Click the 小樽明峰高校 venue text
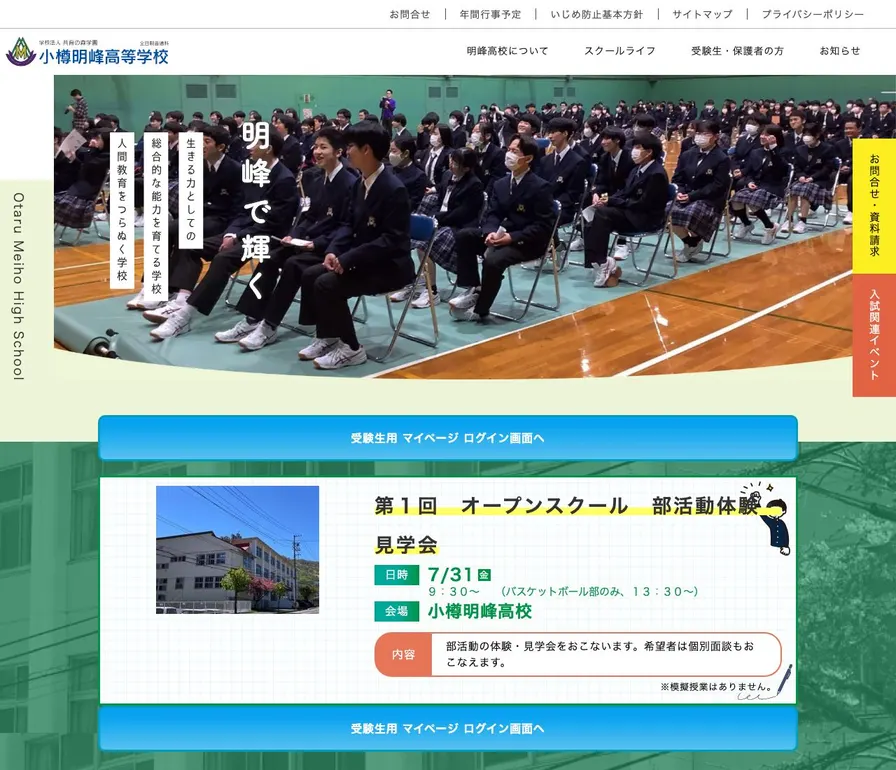This screenshot has height=770, width=896. [x=479, y=611]
